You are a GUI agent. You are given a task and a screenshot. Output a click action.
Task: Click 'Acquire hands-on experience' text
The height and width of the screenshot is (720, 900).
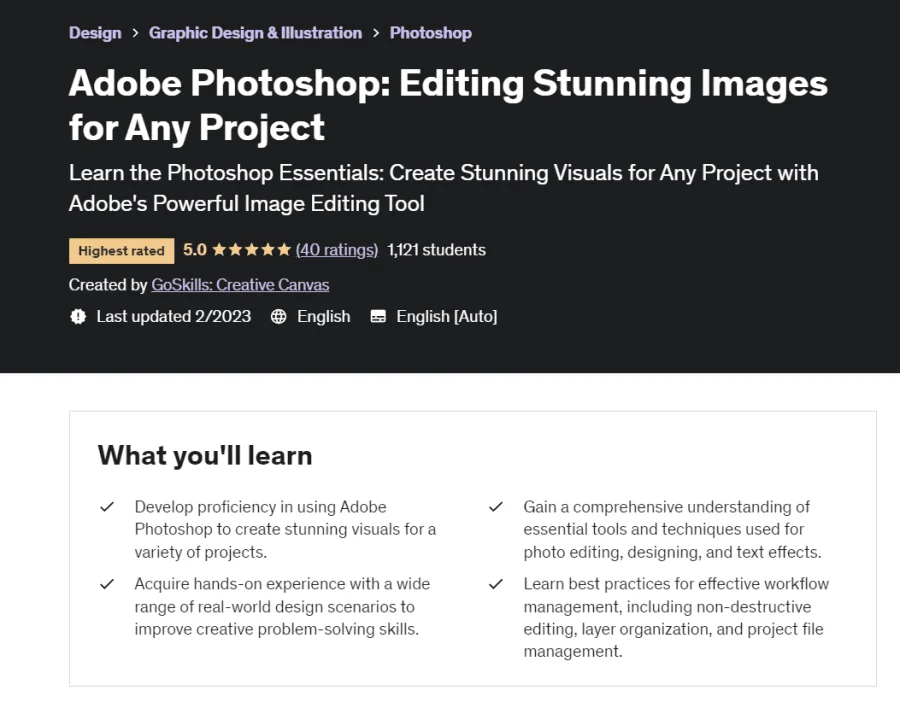pos(282,606)
